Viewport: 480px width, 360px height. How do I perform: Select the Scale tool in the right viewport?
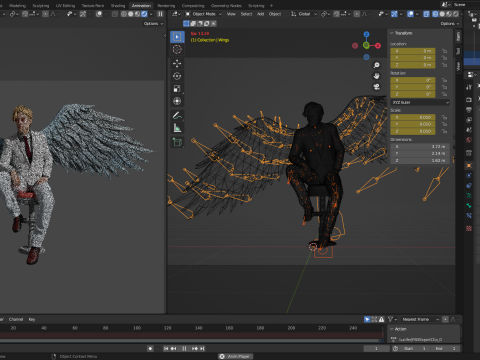[x=177, y=88]
